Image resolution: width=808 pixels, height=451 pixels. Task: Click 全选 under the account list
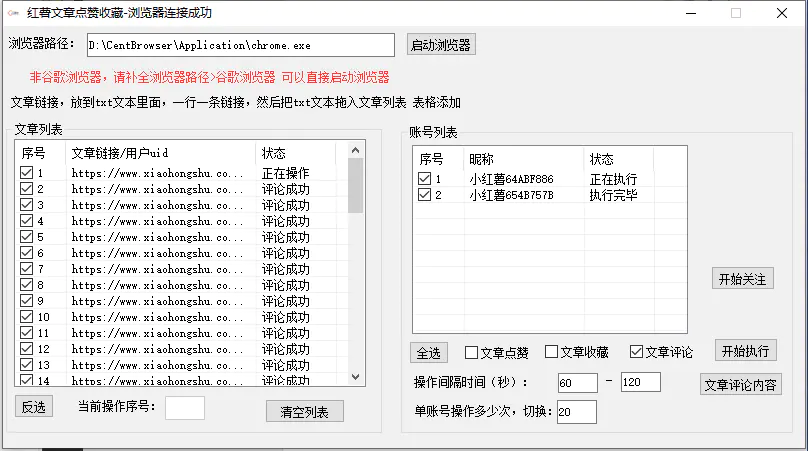[429, 353]
